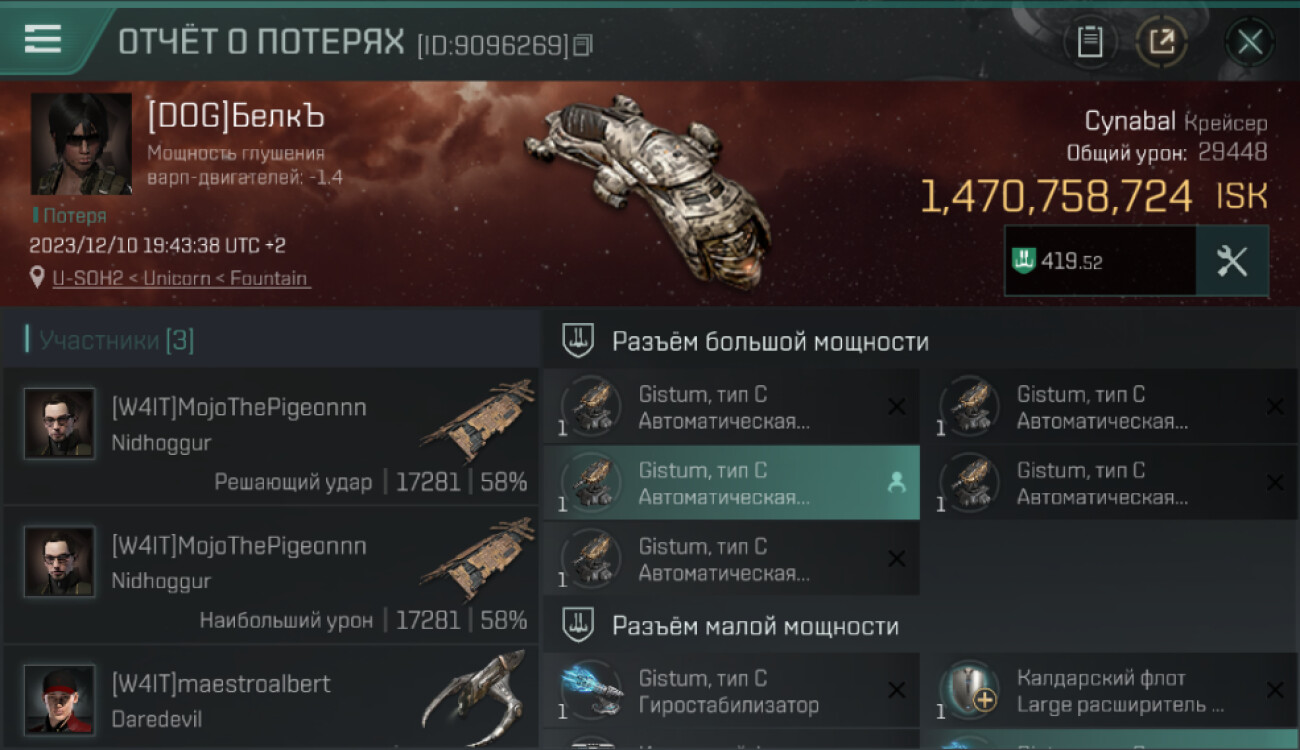
Task: Click the Cynabal ship image
Action: point(650,180)
